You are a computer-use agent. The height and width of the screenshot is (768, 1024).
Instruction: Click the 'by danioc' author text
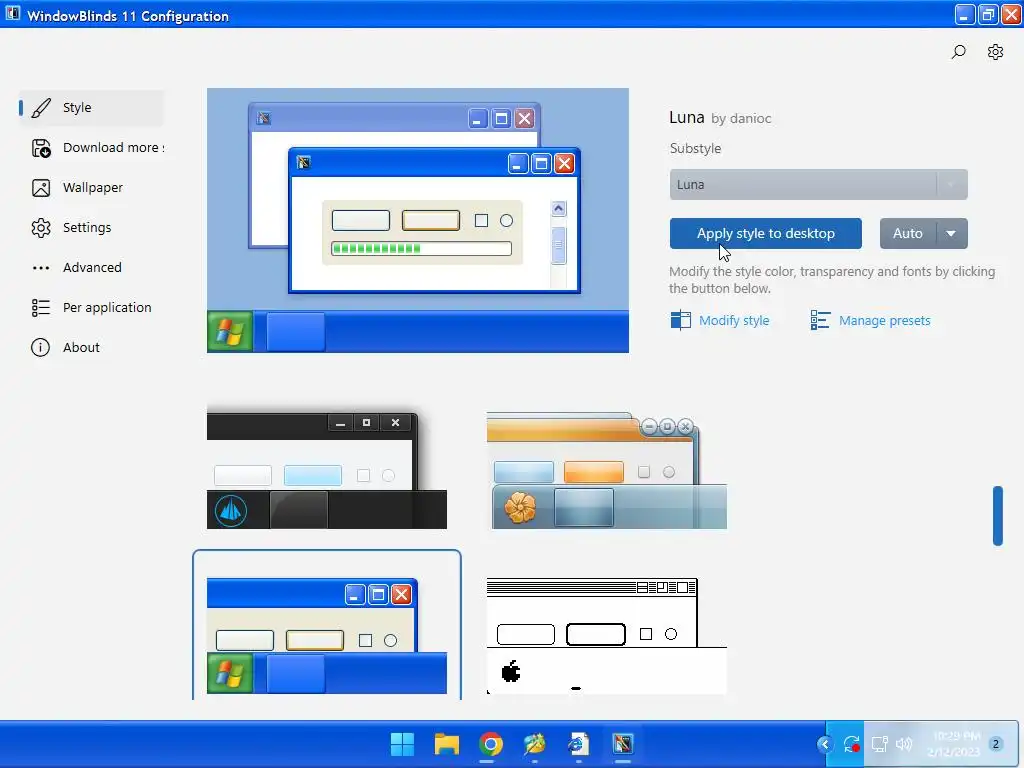(x=741, y=119)
